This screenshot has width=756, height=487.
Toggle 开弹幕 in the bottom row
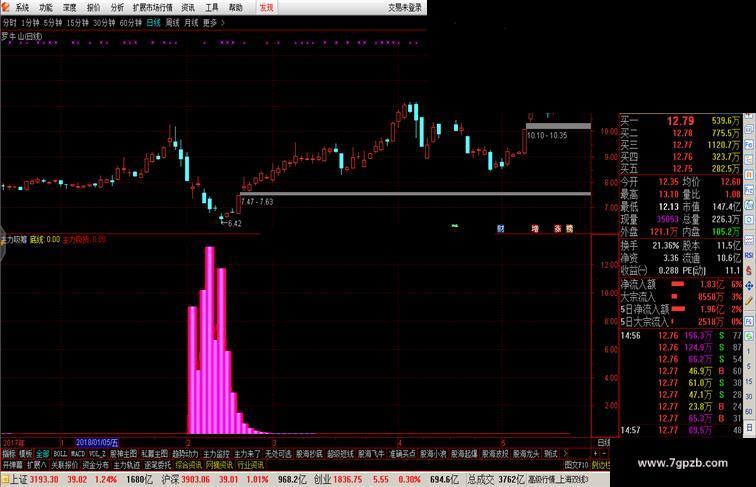point(13,465)
